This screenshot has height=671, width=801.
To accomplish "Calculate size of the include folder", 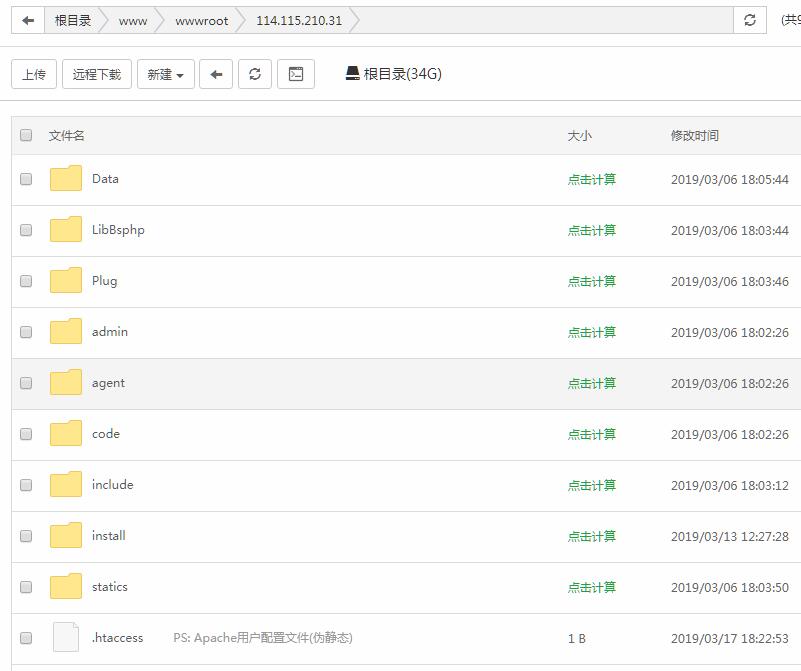I will [592, 485].
